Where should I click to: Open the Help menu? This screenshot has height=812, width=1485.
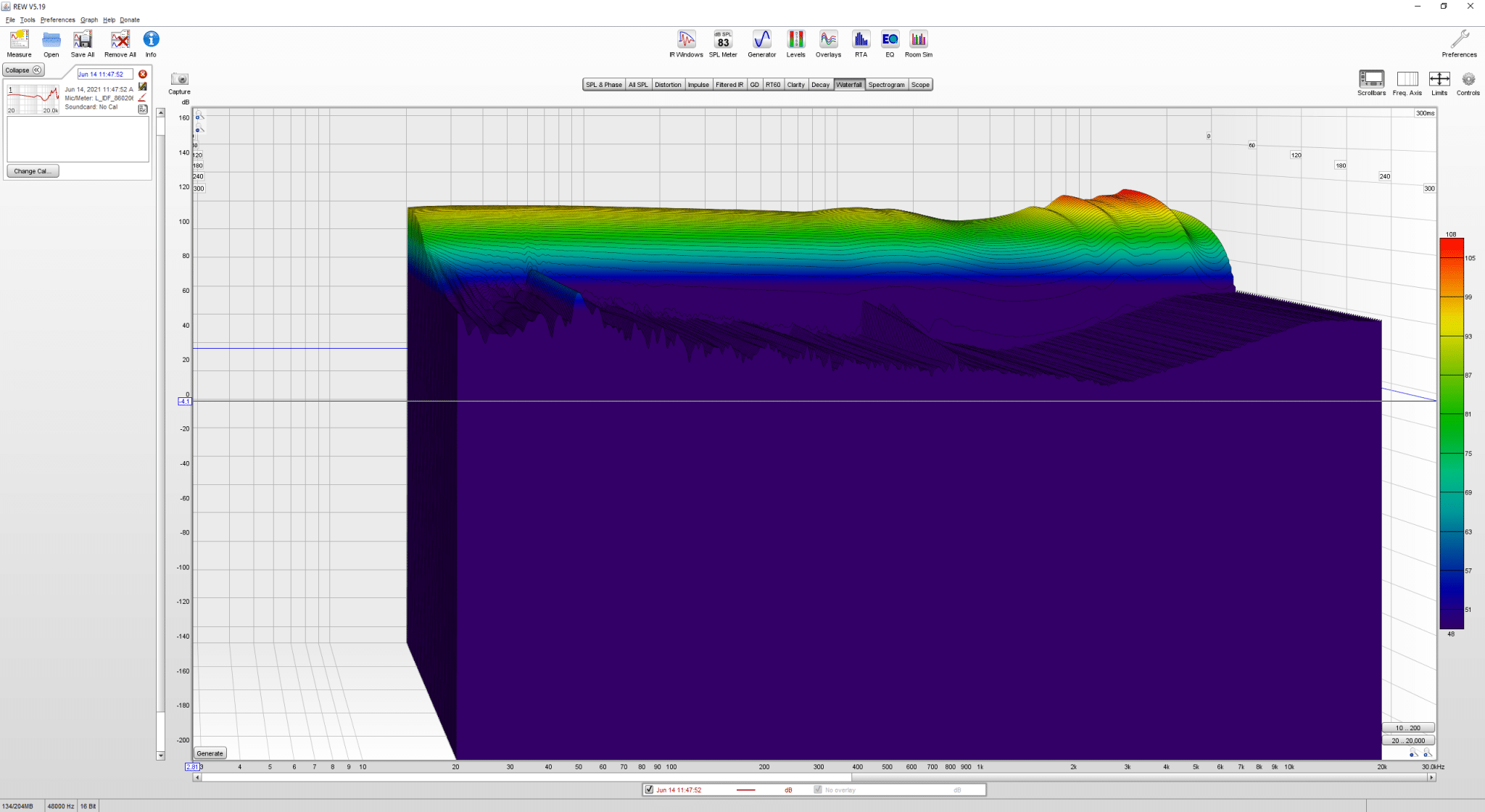click(109, 20)
